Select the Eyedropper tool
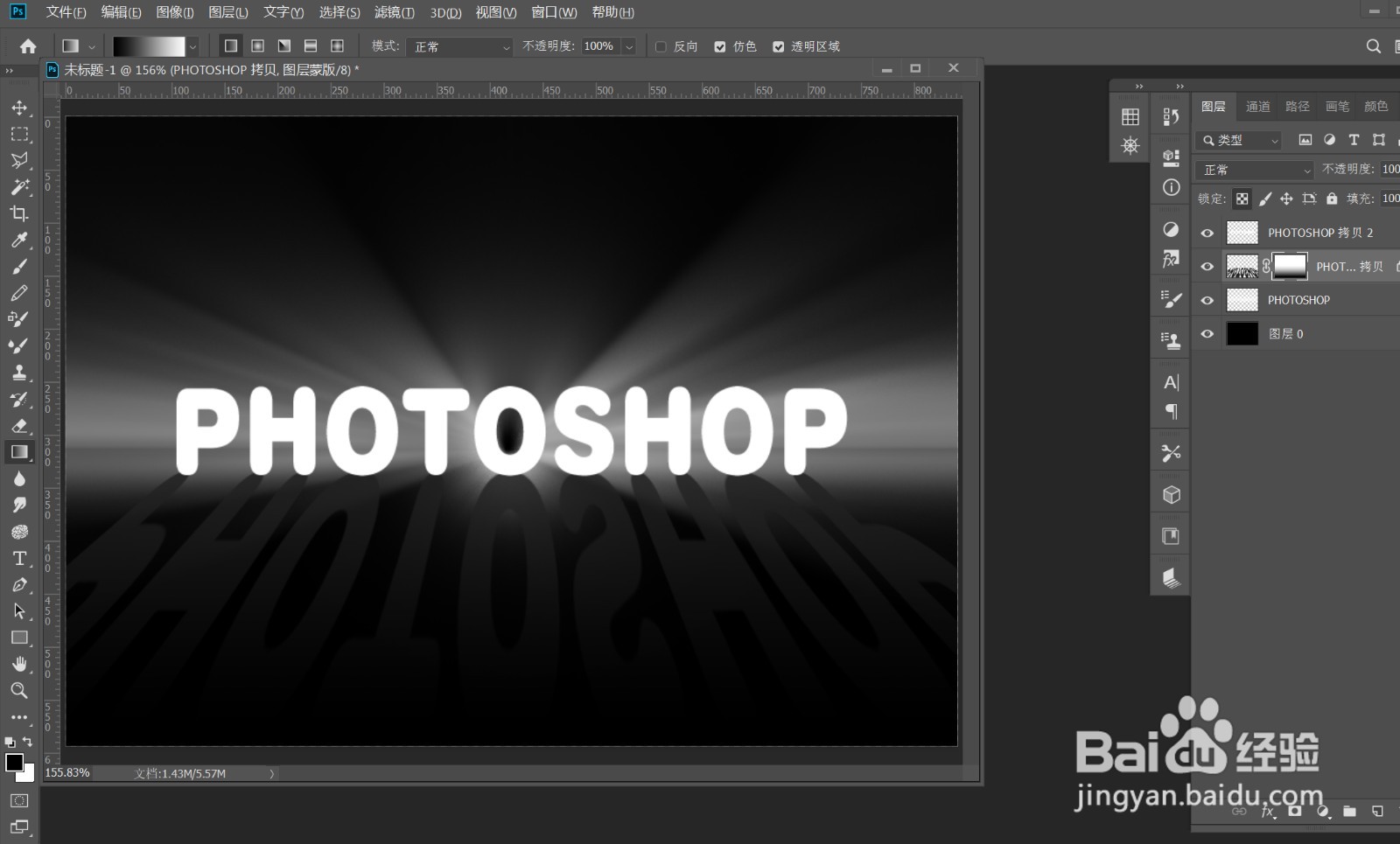This screenshot has height=844, width=1400. click(19, 240)
